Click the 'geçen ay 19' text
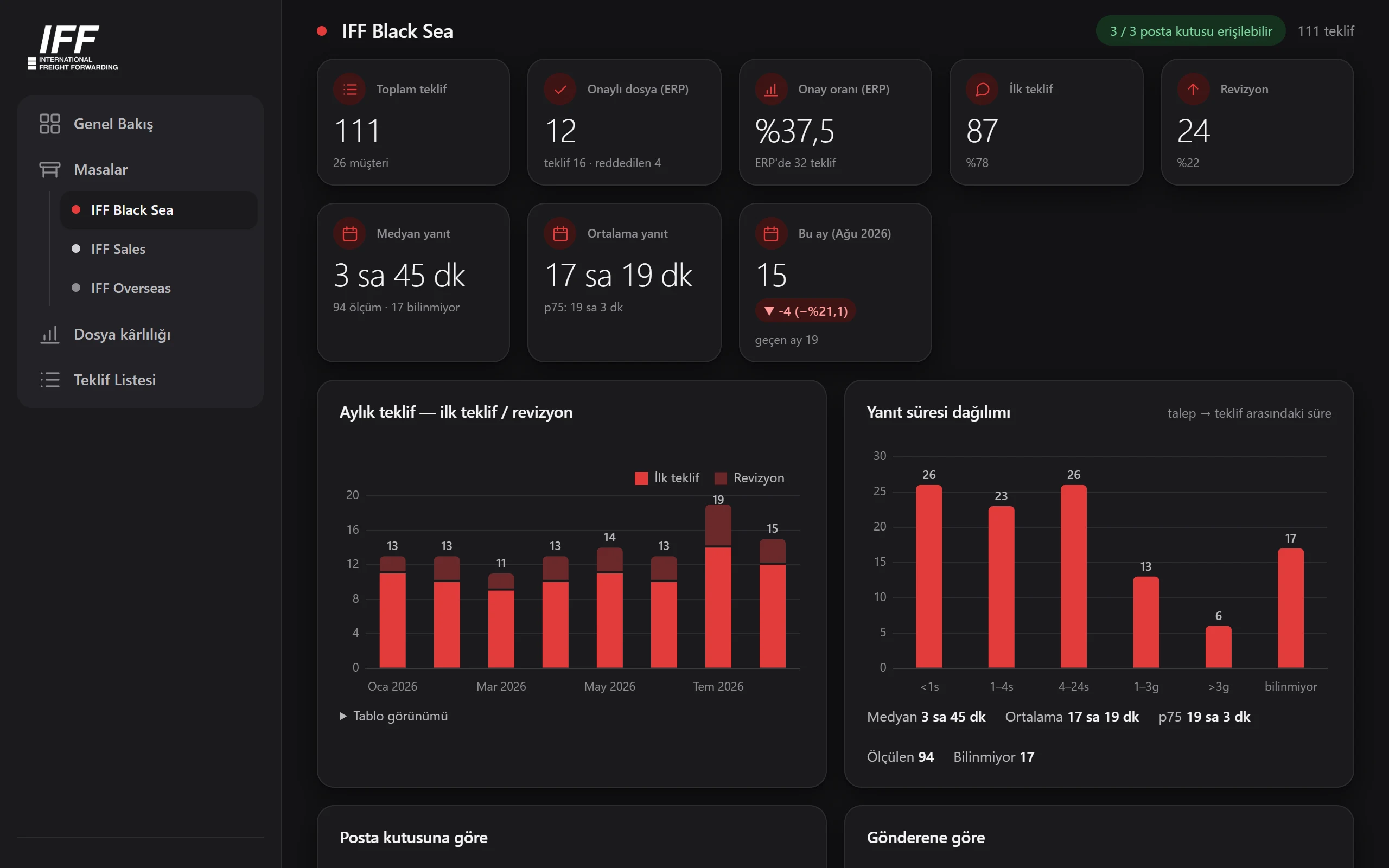1389x868 pixels. 786,340
